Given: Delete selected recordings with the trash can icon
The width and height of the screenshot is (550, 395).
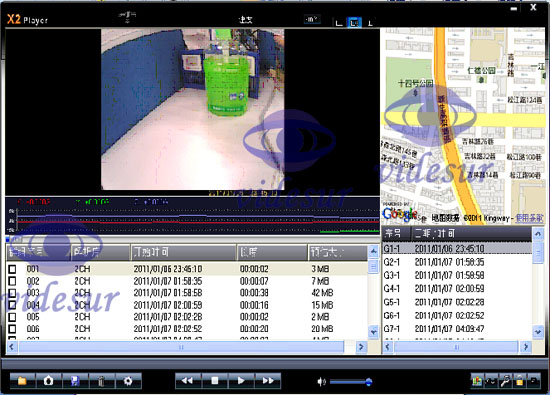Looking at the screenshot, I should point(101,381).
